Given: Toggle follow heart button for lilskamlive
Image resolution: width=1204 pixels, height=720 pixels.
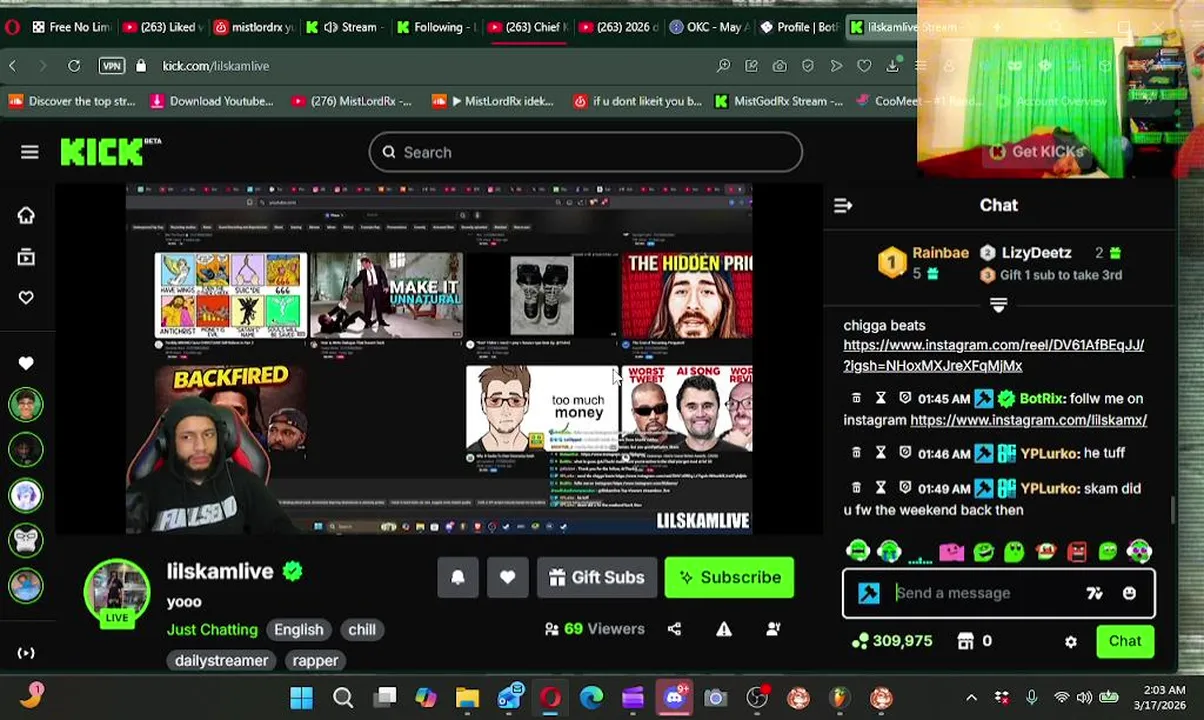Looking at the screenshot, I should [x=507, y=577].
